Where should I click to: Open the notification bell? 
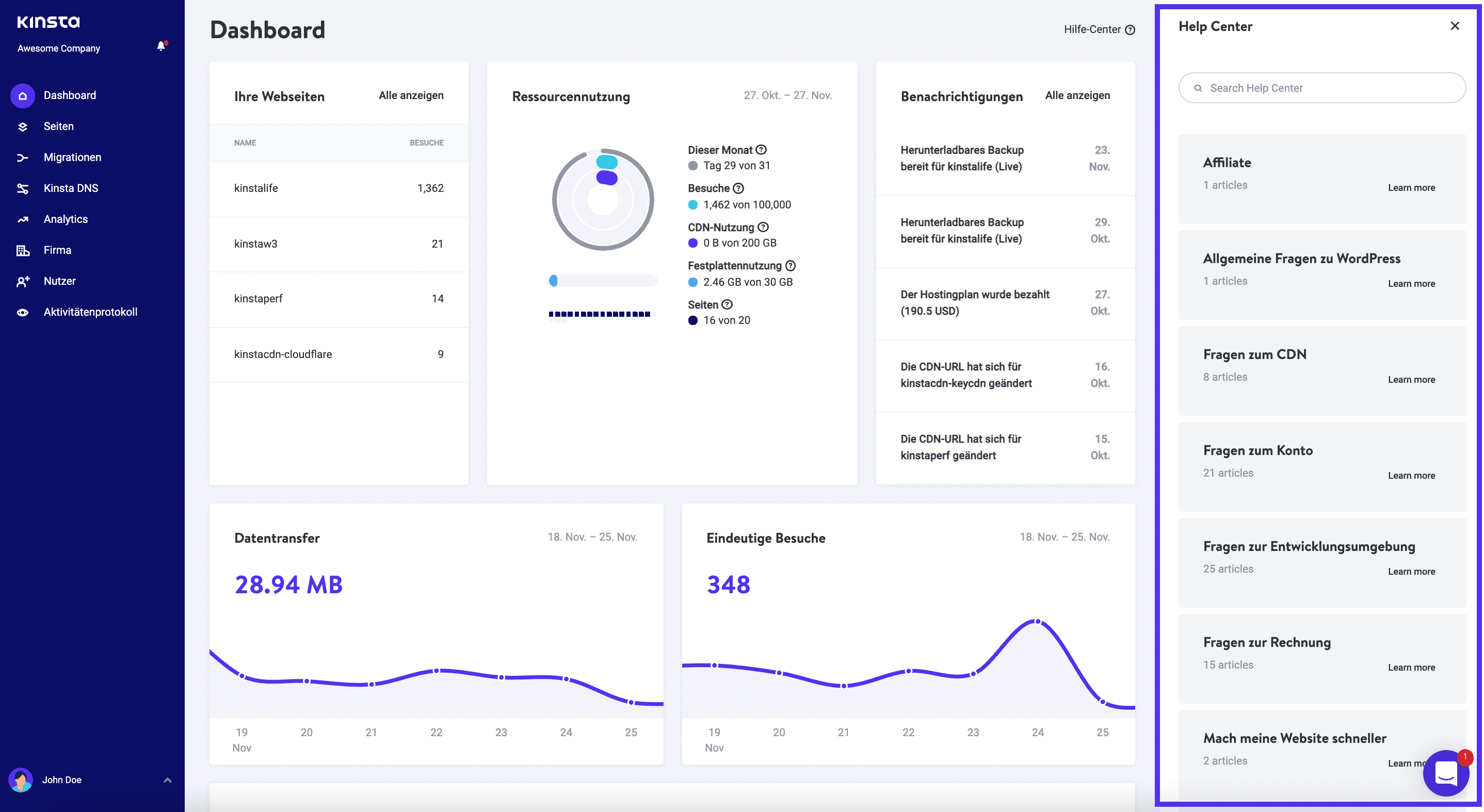click(162, 46)
